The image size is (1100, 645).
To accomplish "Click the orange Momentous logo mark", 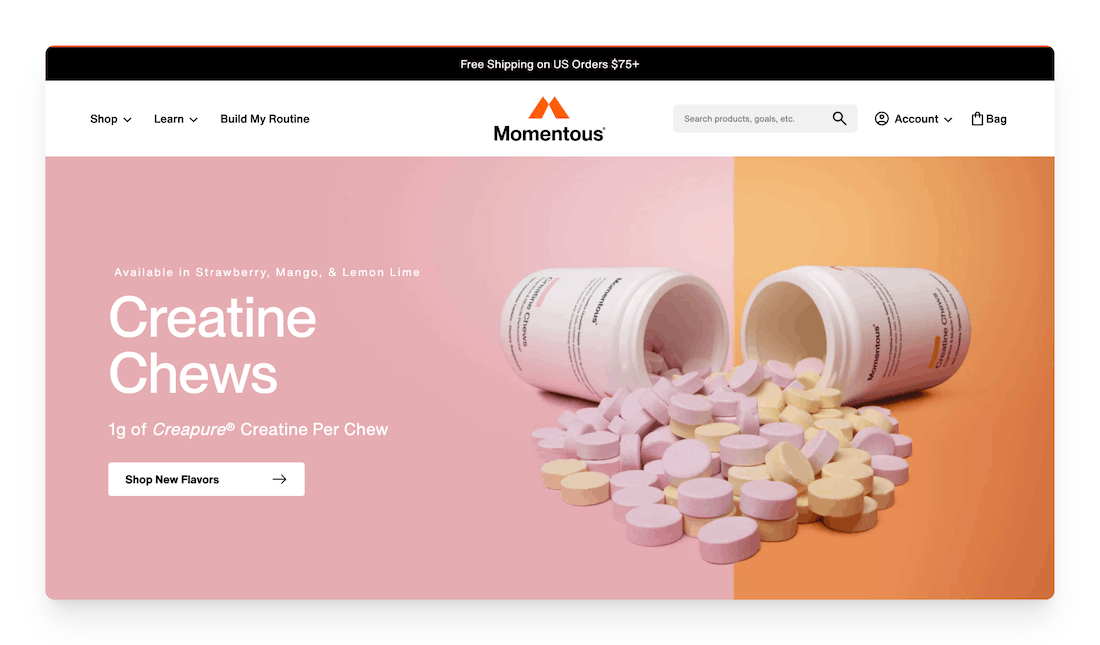I will (549, 107).
